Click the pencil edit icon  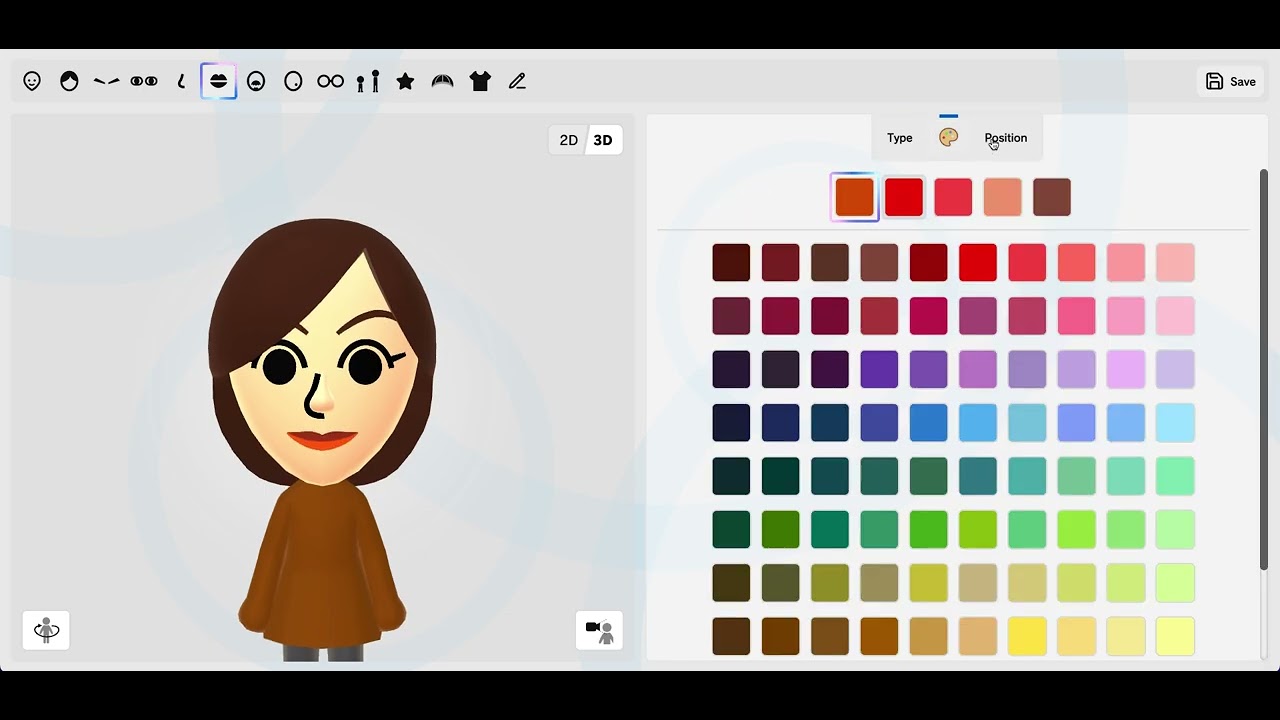[x=517, y=82]
